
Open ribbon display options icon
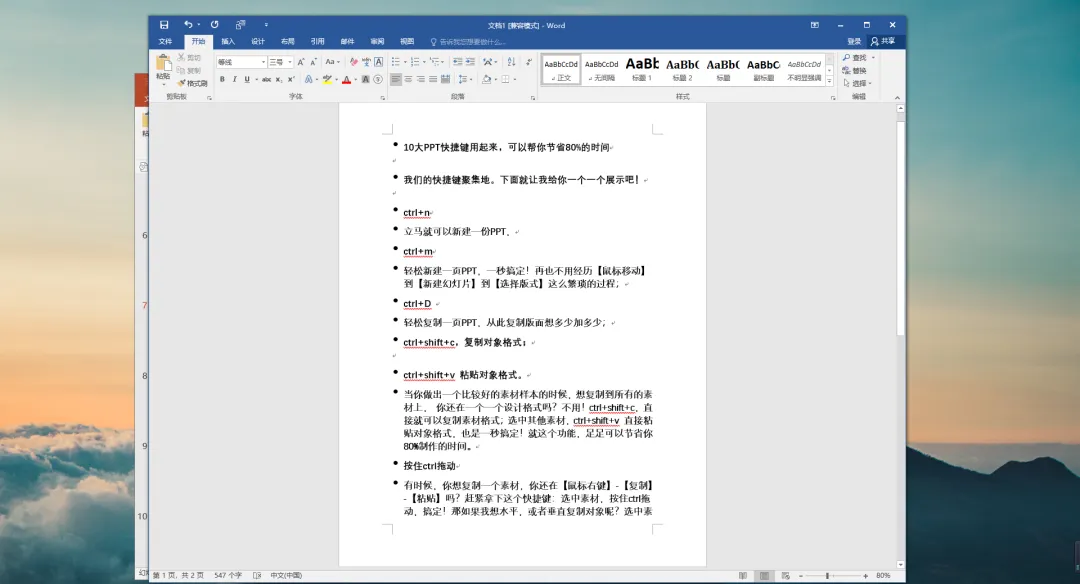coord(815,25)
